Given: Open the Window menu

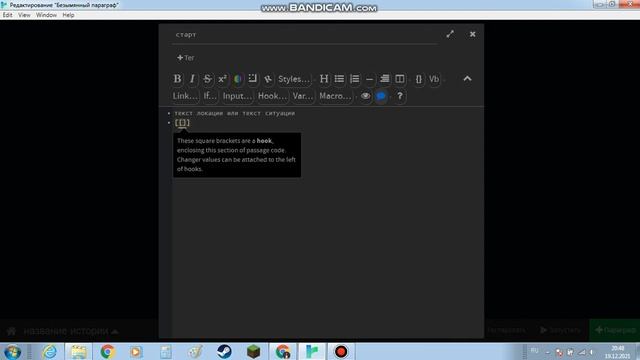Looking at the screenshot, I should [46, 15].
